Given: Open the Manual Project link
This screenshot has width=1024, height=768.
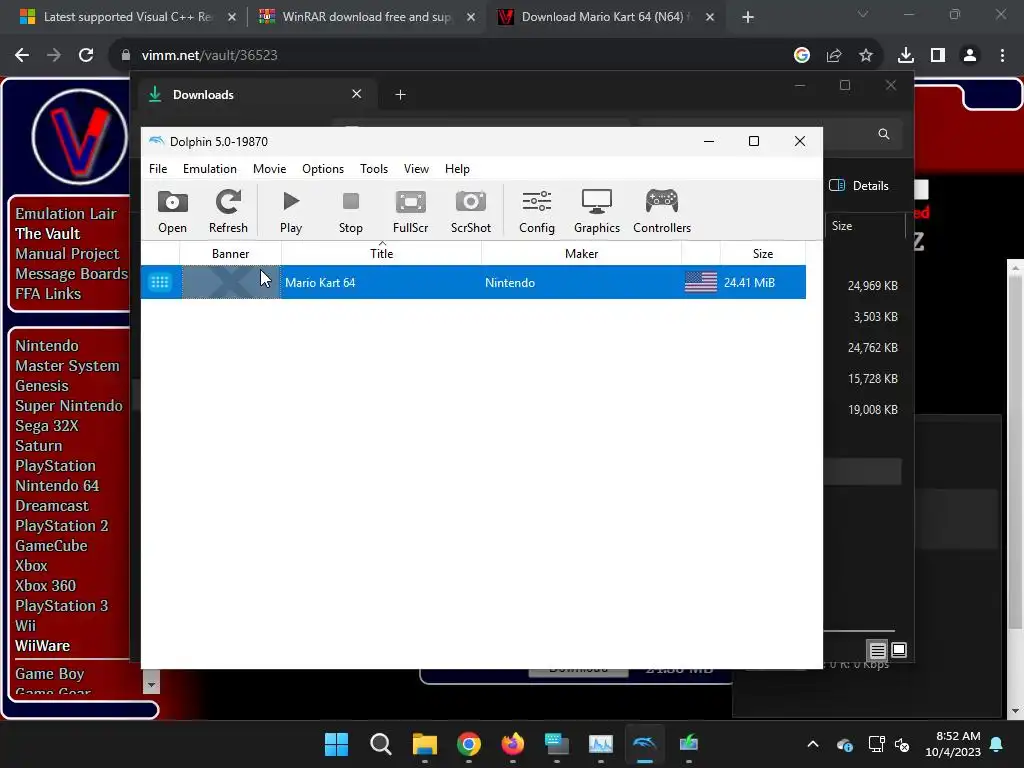Looking at the screenshot, I should coord(67,253).
